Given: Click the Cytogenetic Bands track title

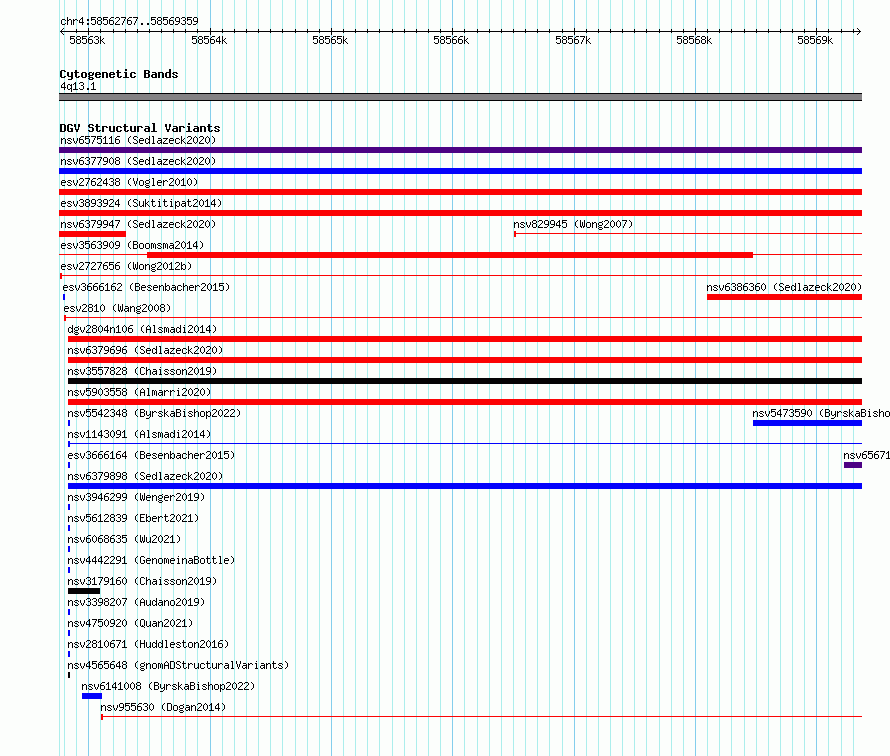Looking at the screenshot, I should click(119, 74).
